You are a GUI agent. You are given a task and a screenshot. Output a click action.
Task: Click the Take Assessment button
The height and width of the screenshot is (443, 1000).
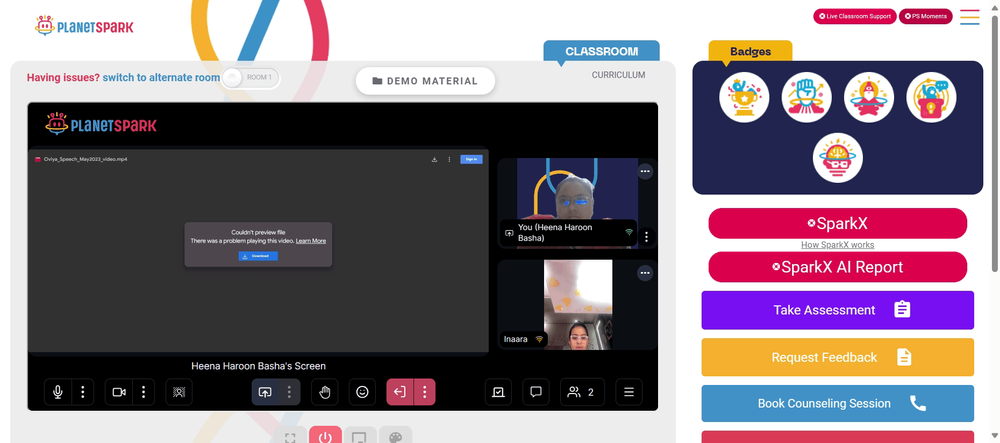(837, 310)
